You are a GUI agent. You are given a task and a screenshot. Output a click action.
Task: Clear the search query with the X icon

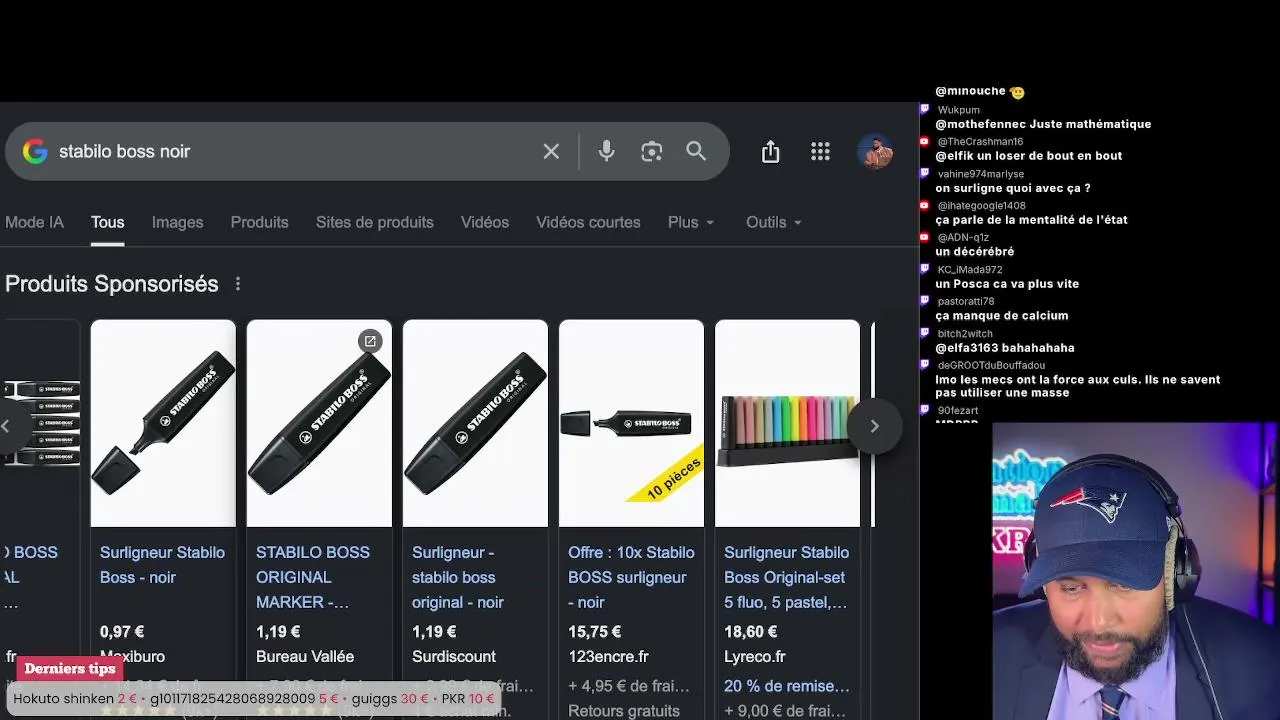[x=551, y=151]
